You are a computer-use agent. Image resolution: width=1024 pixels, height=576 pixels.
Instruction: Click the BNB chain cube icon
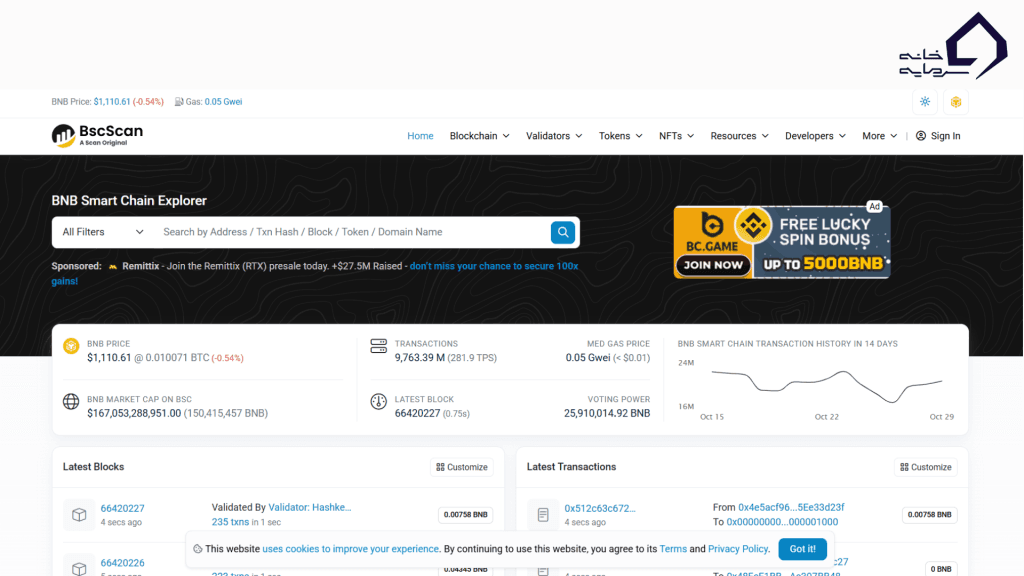click(956, 102)
